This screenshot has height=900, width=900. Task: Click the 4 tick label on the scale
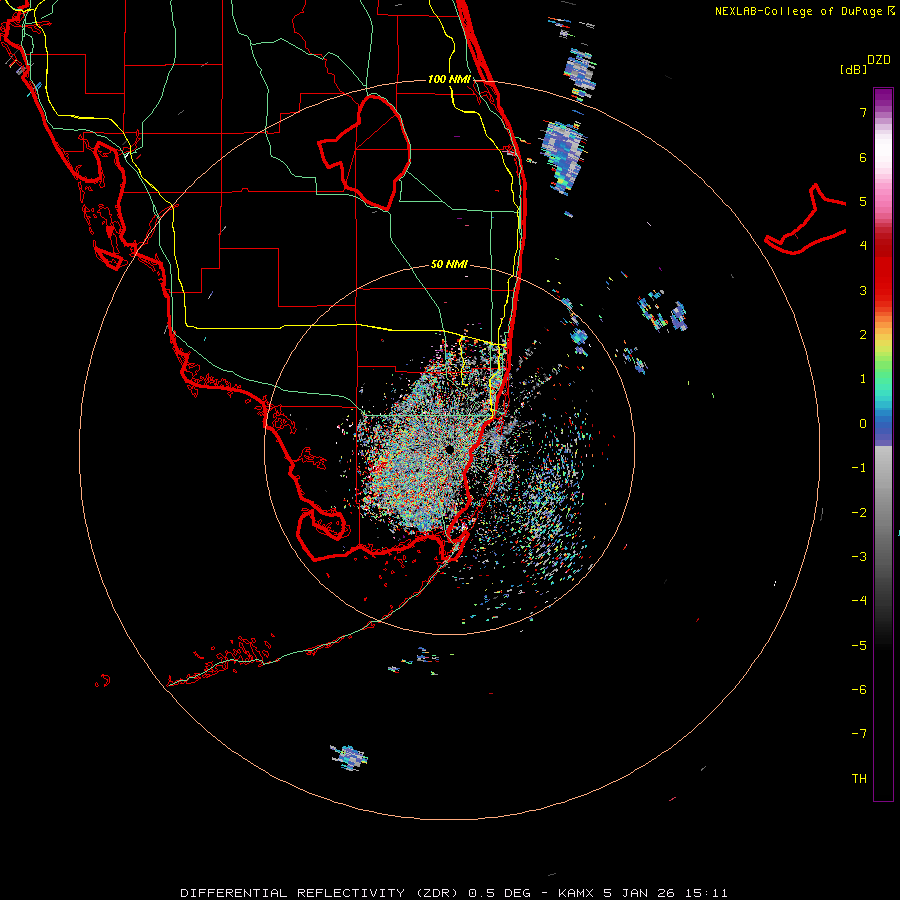tap(863, 246)
